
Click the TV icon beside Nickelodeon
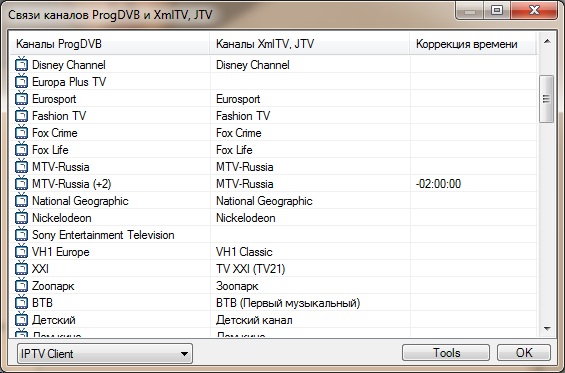pos(21,217)
